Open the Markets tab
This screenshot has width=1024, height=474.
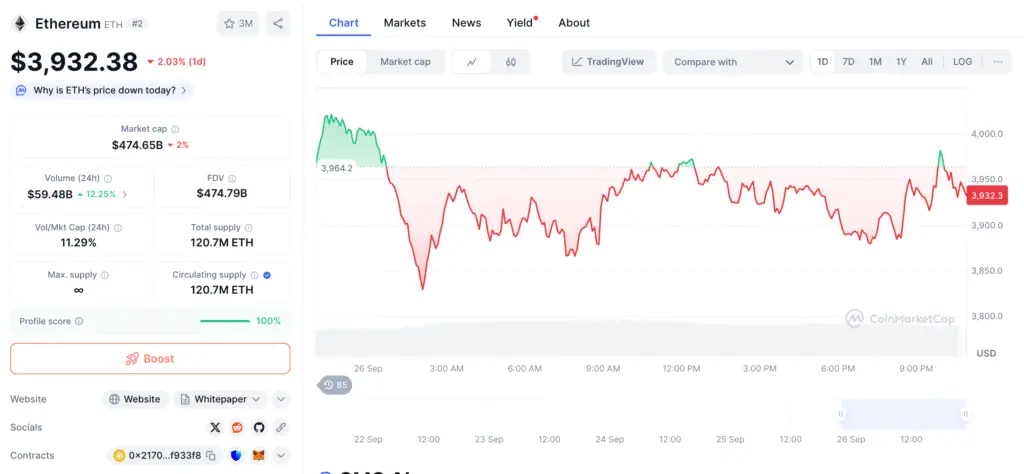405,23
